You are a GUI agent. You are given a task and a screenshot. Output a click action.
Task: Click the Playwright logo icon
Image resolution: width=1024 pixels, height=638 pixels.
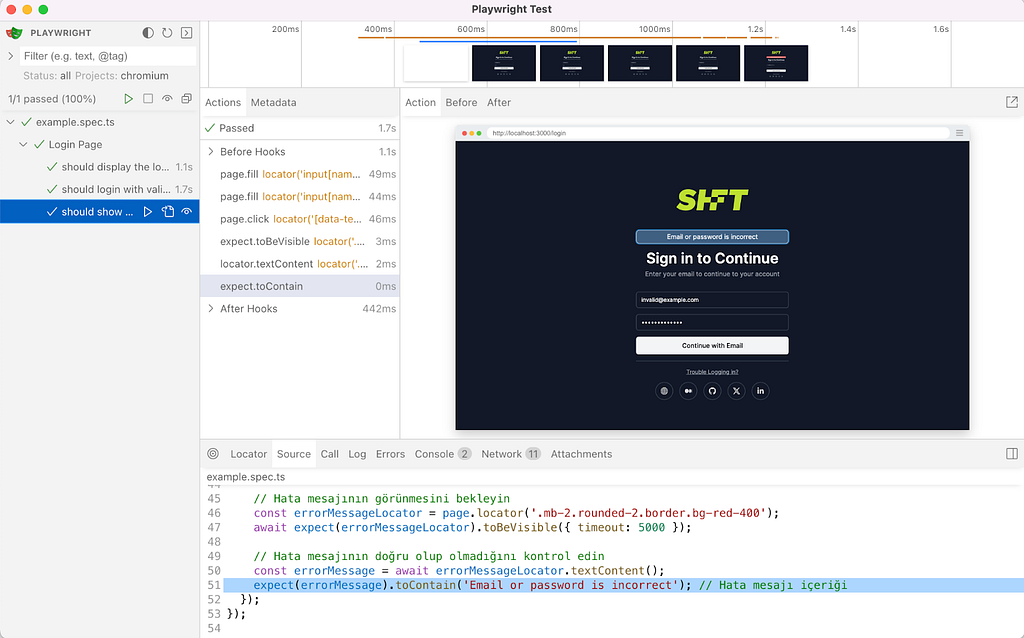pyautogui.click(x=14, y=33)
